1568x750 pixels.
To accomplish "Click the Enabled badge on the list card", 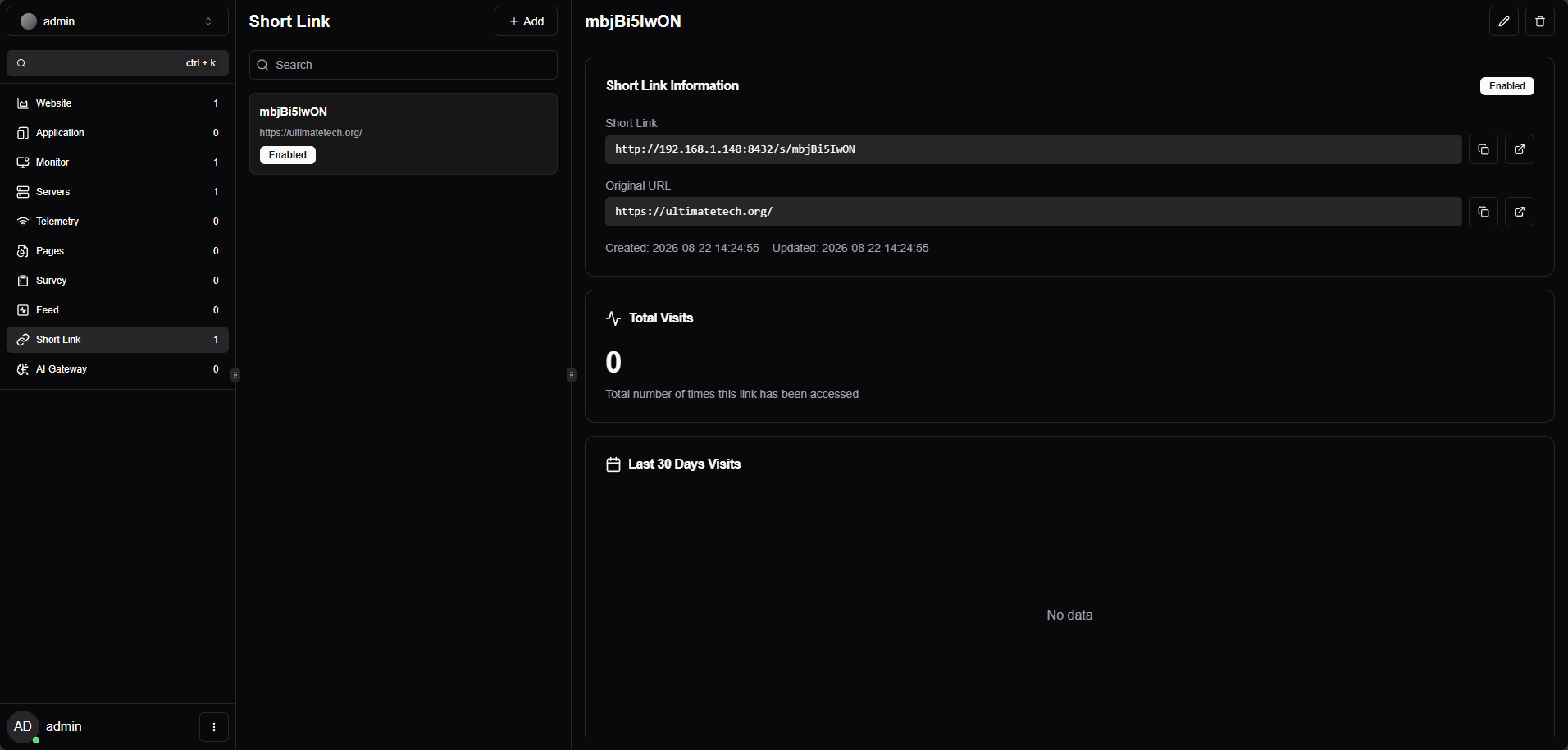I will 288,155.
